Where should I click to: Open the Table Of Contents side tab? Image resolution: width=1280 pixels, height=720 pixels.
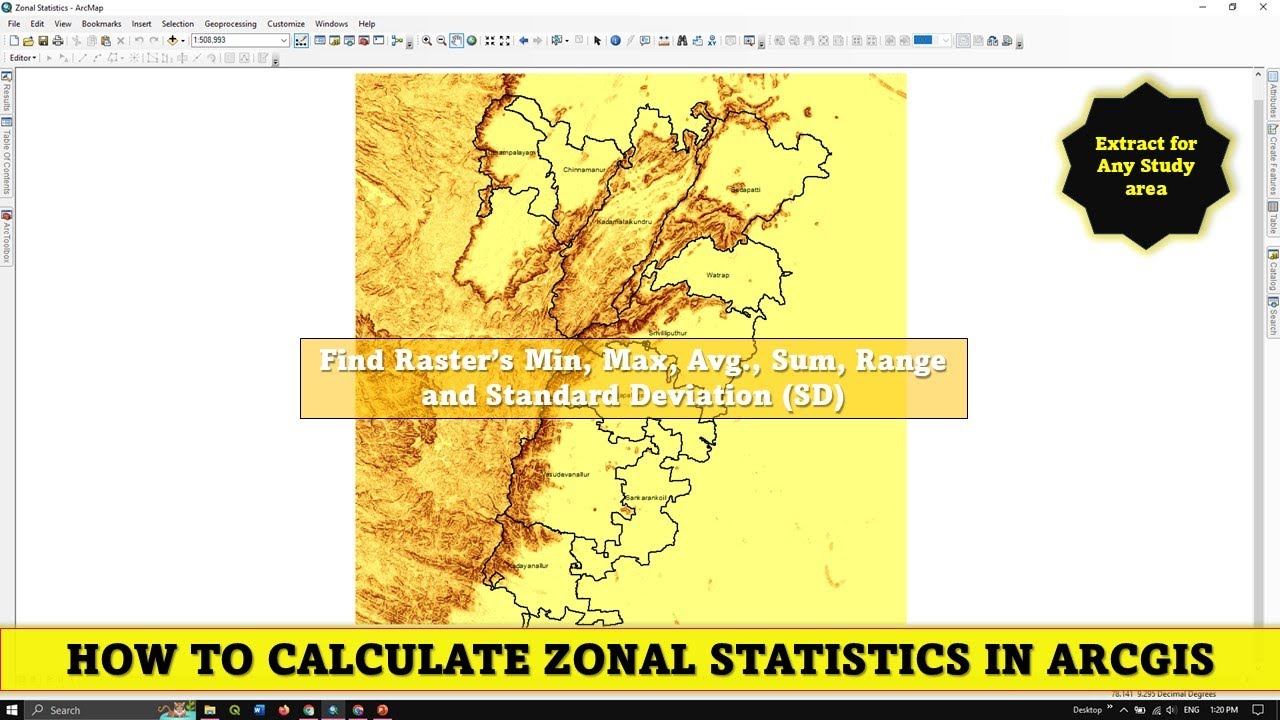pyautogui.click(x=6, y=156)
